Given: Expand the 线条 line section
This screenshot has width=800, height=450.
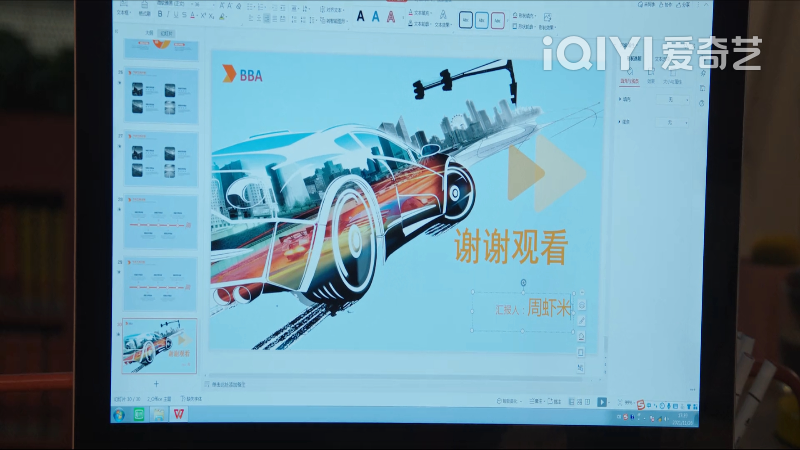Looking at the screenshot, I should 624,122.
